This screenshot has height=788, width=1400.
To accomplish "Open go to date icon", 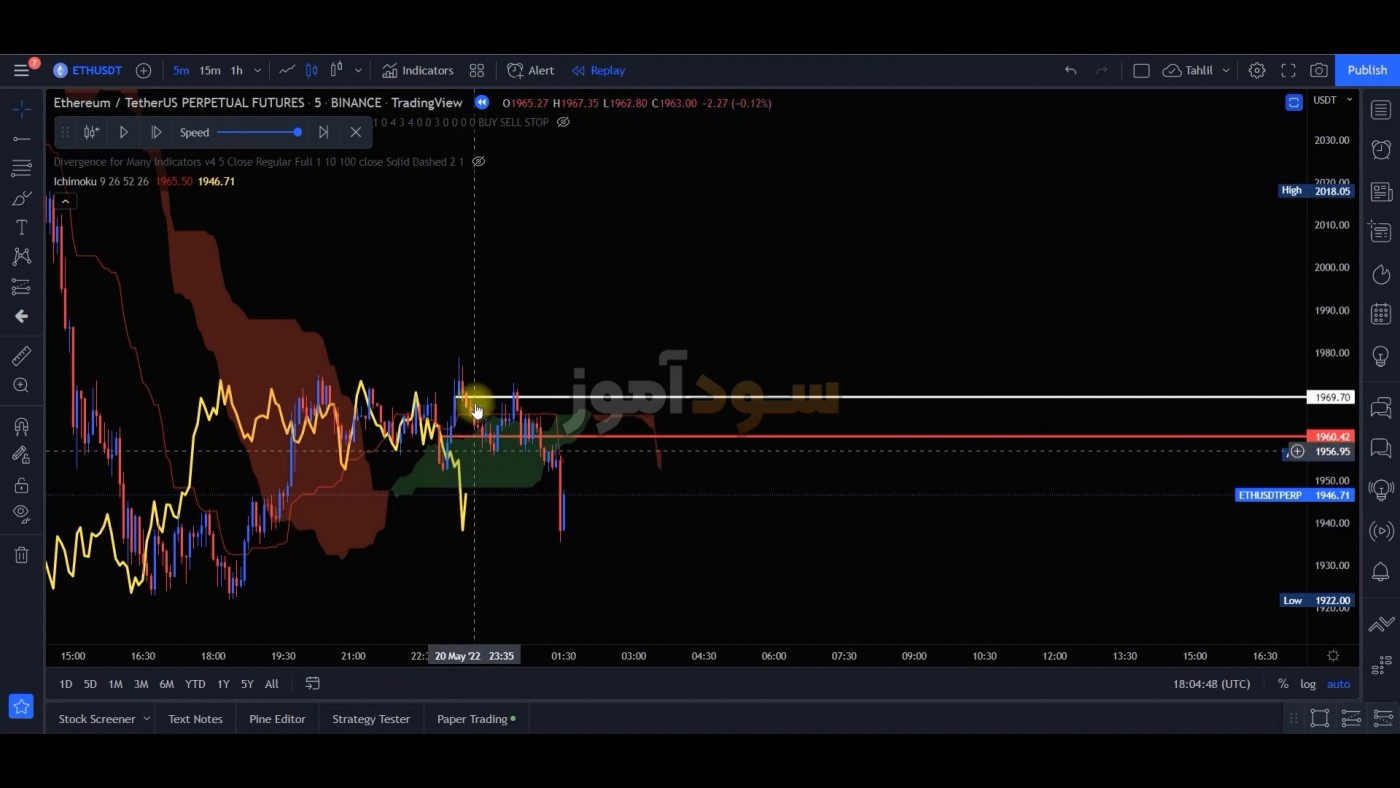I will (x=312, y=684).
